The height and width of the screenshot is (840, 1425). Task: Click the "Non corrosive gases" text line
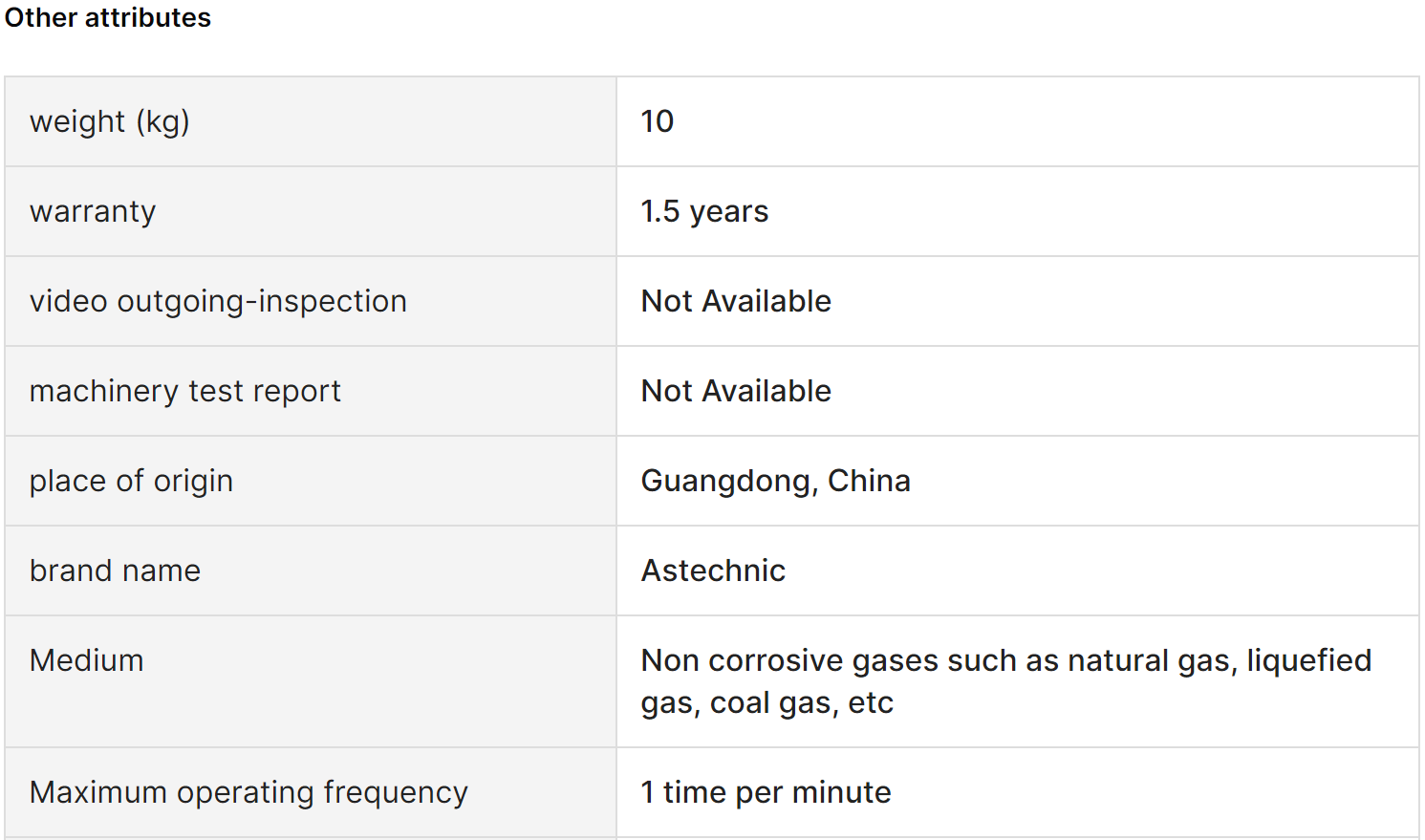pos(1005,661)
